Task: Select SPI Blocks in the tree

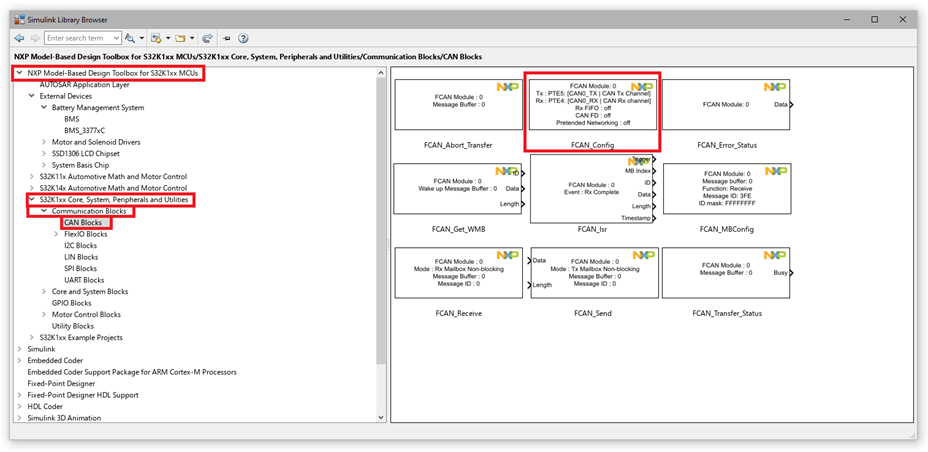Action: click(80, 269)
